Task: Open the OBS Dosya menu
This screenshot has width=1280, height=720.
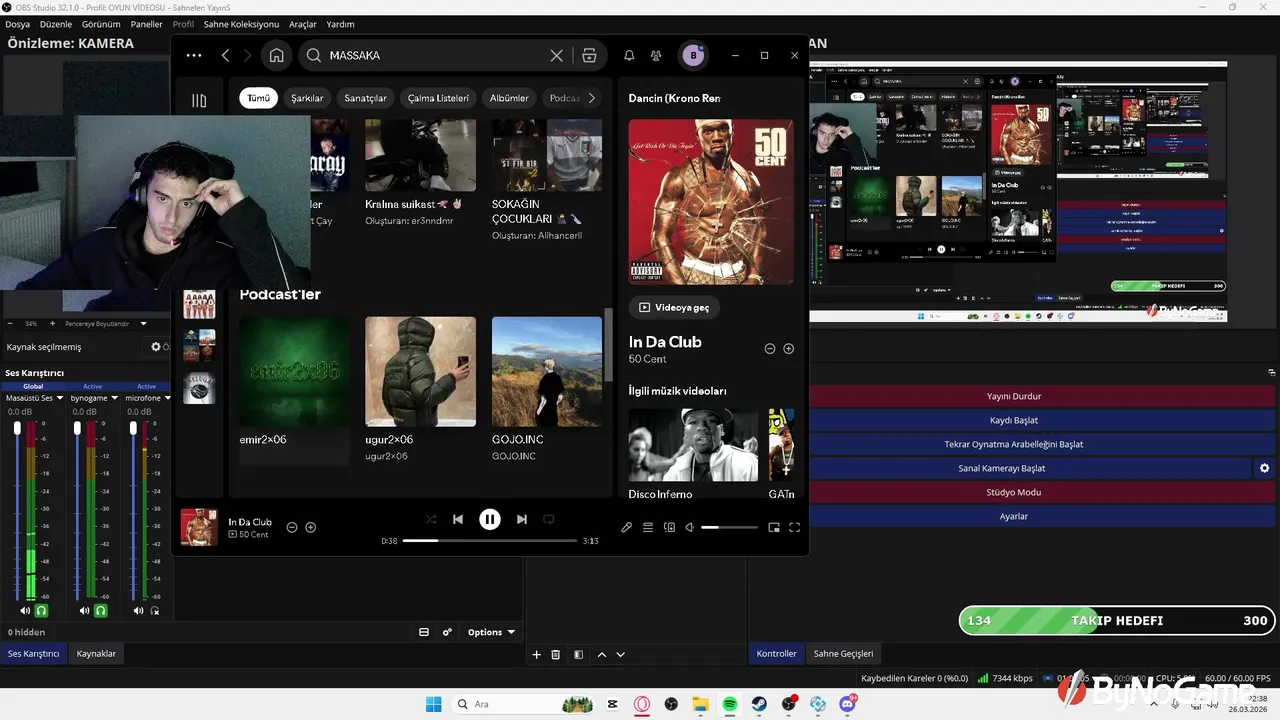Action: 17,24
